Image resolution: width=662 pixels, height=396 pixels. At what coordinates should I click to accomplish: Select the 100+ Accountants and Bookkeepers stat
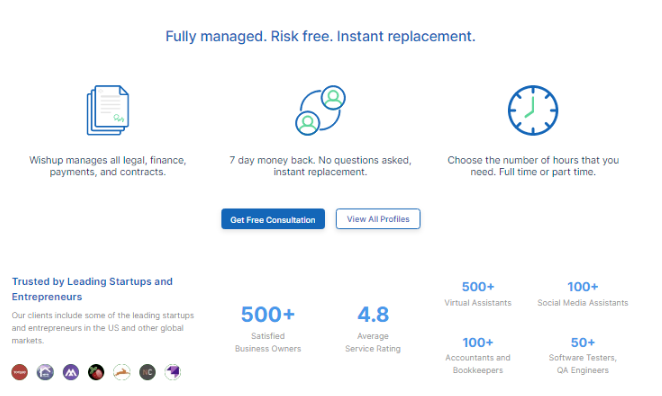478,355
